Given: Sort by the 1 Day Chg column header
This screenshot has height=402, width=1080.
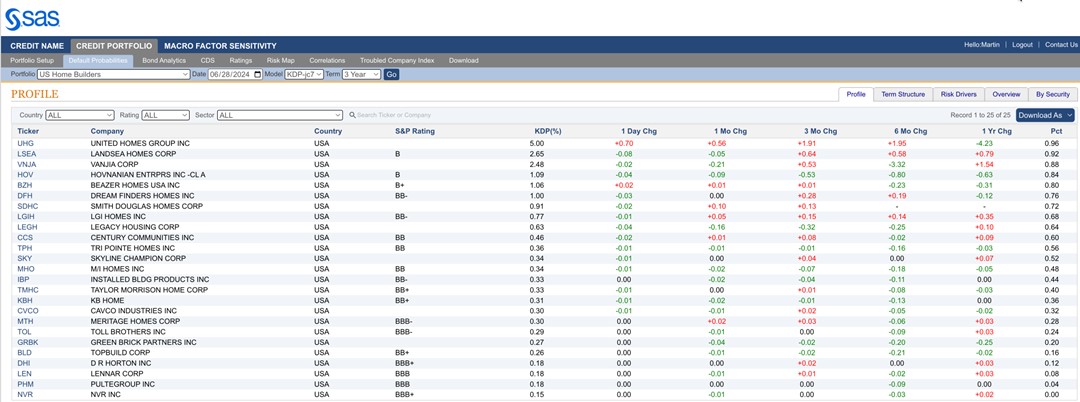Looking at the screenshot, I should pyautogui.click(x=638, y=131).
